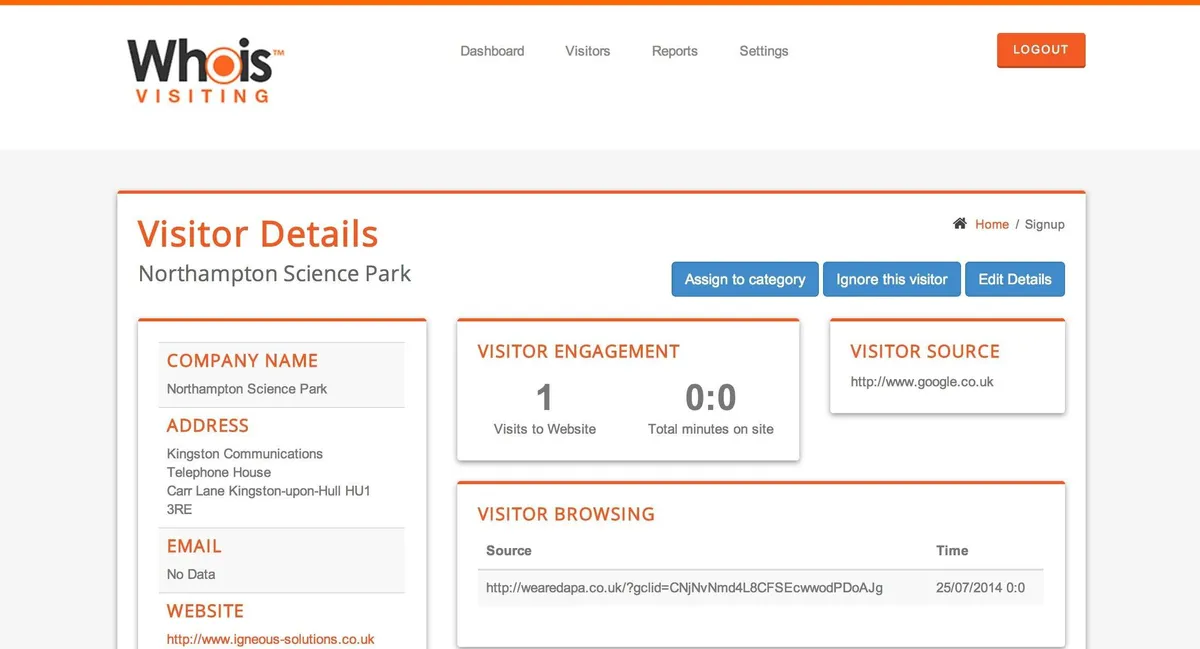Click the VISITOR BROWSING heading
This screenshot has height=649, width=1200.
(566, 515)
